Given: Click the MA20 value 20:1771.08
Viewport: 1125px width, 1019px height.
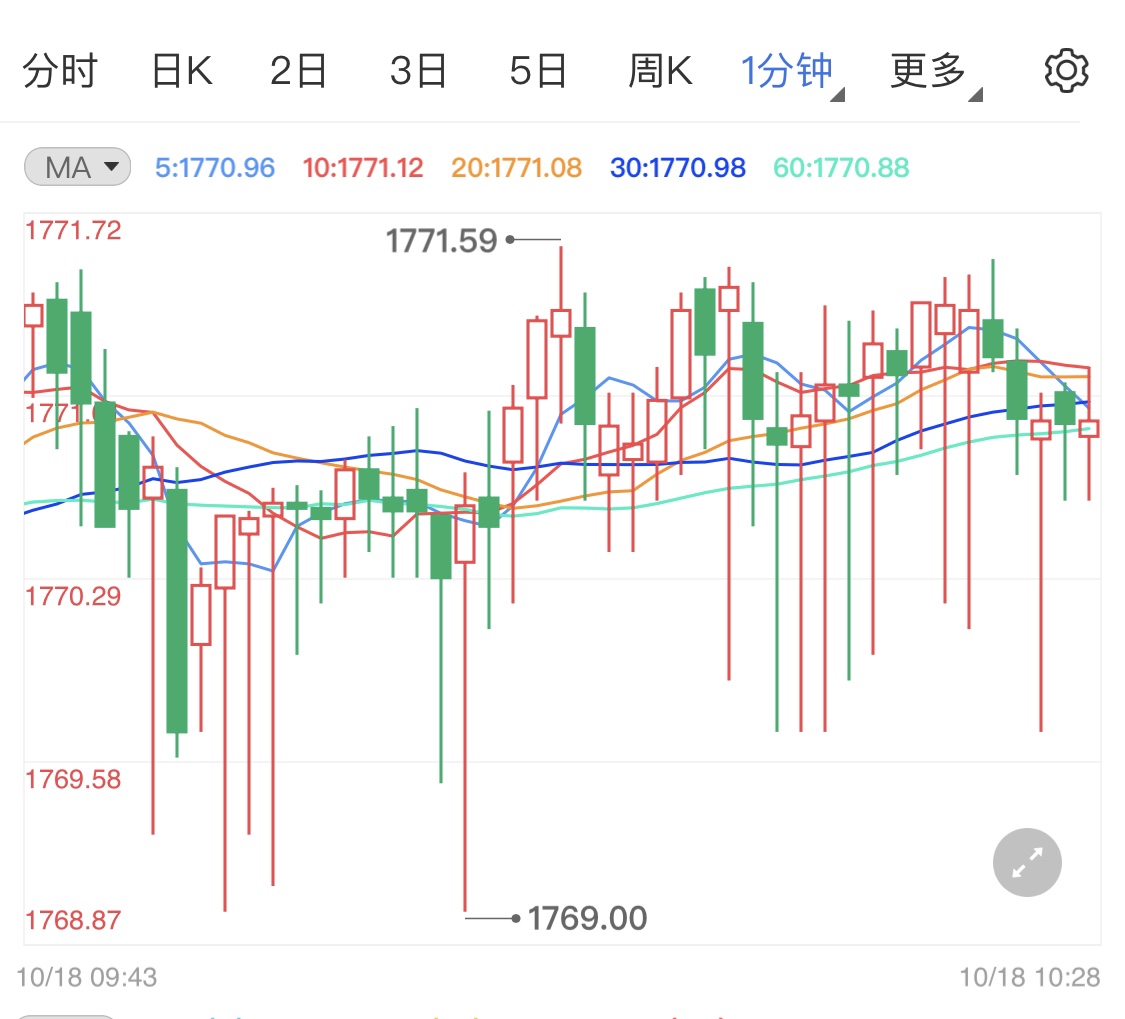Looking at the screenshot, I should 516,168.
